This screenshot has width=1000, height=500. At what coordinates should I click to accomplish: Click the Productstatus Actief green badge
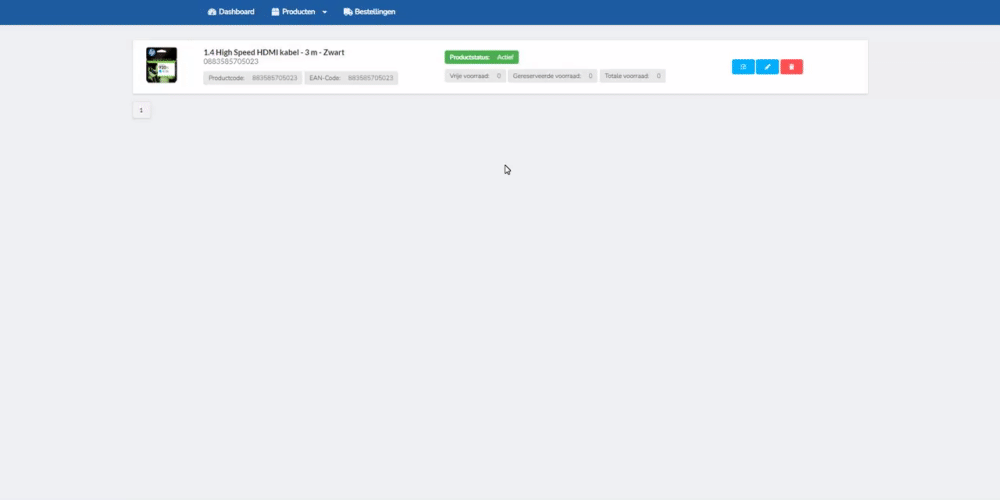coord(482,57)
